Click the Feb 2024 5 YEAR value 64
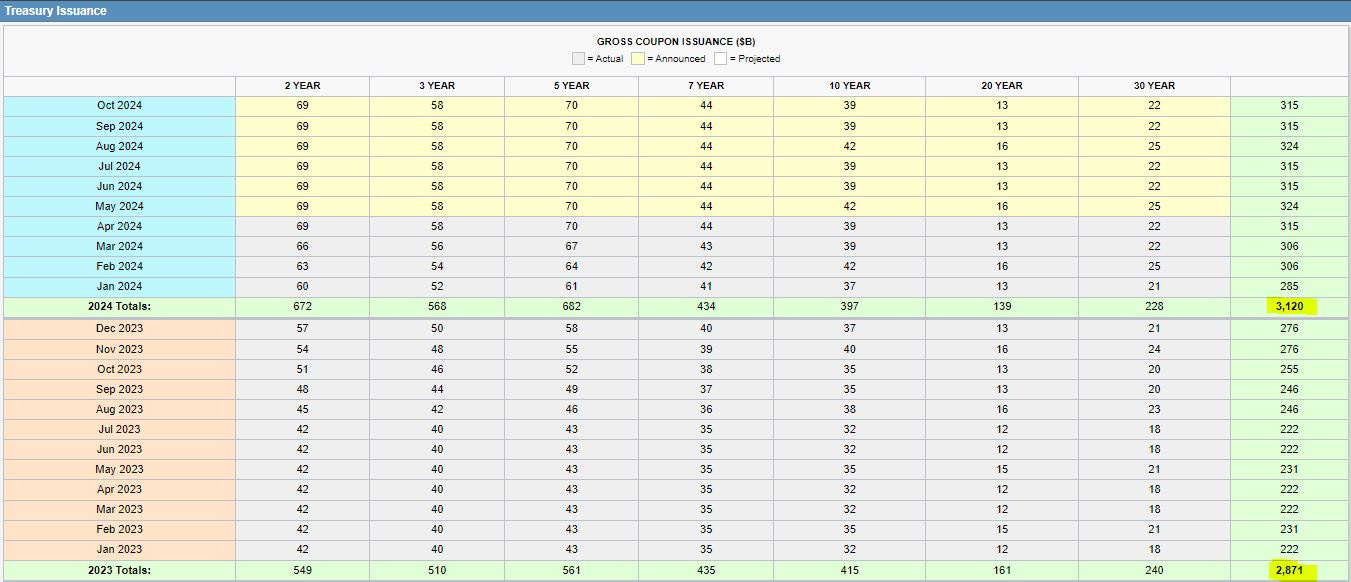The height and width of the screenshot is (582, 1351). [571, 266]
